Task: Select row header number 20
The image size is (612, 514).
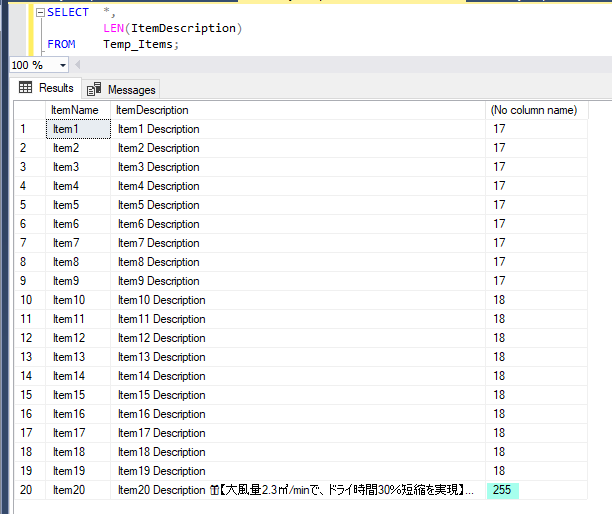Action: pyautogui.click(x=25, y=490)
